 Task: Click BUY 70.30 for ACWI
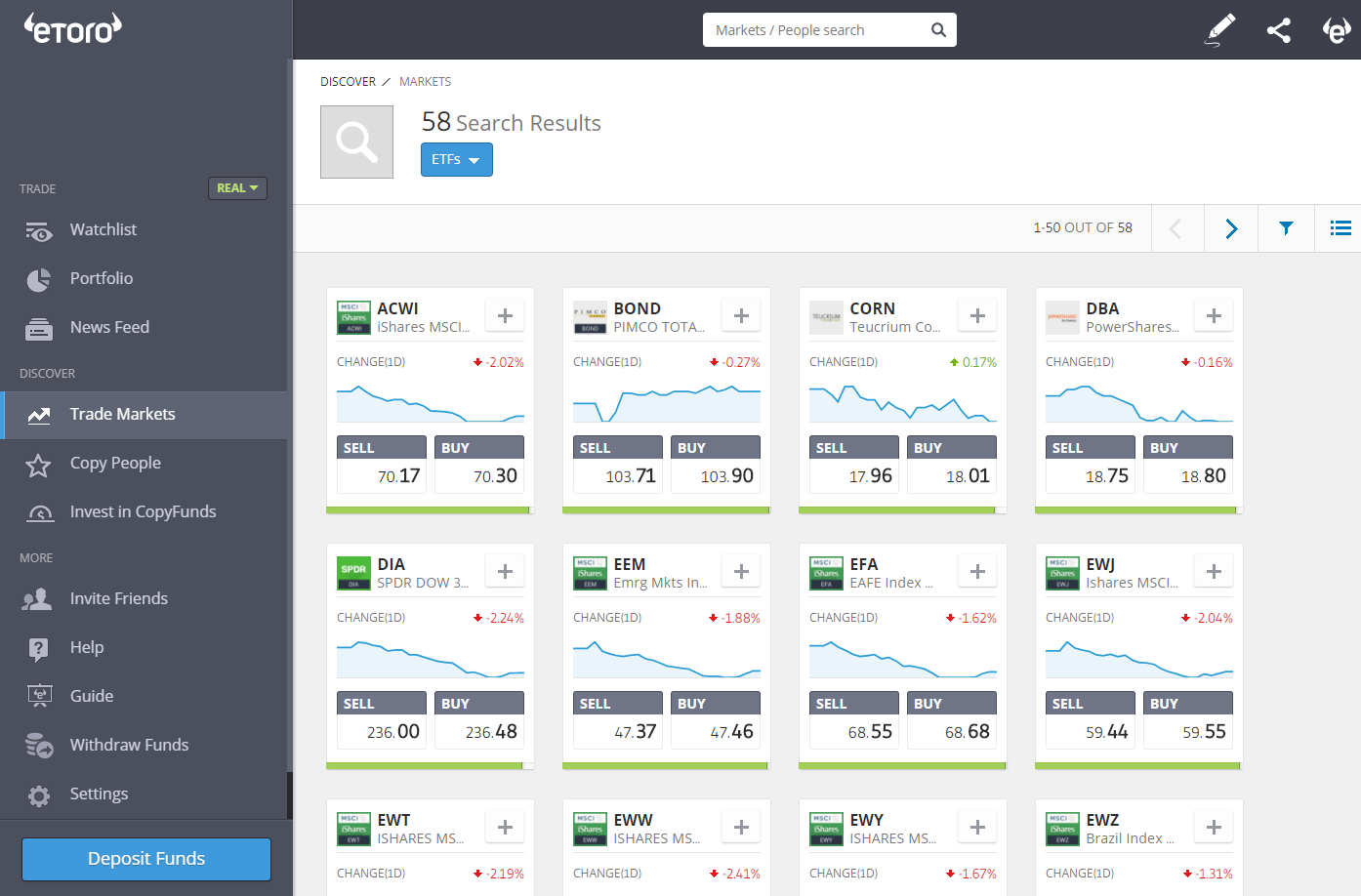click(x=479, y=465)
